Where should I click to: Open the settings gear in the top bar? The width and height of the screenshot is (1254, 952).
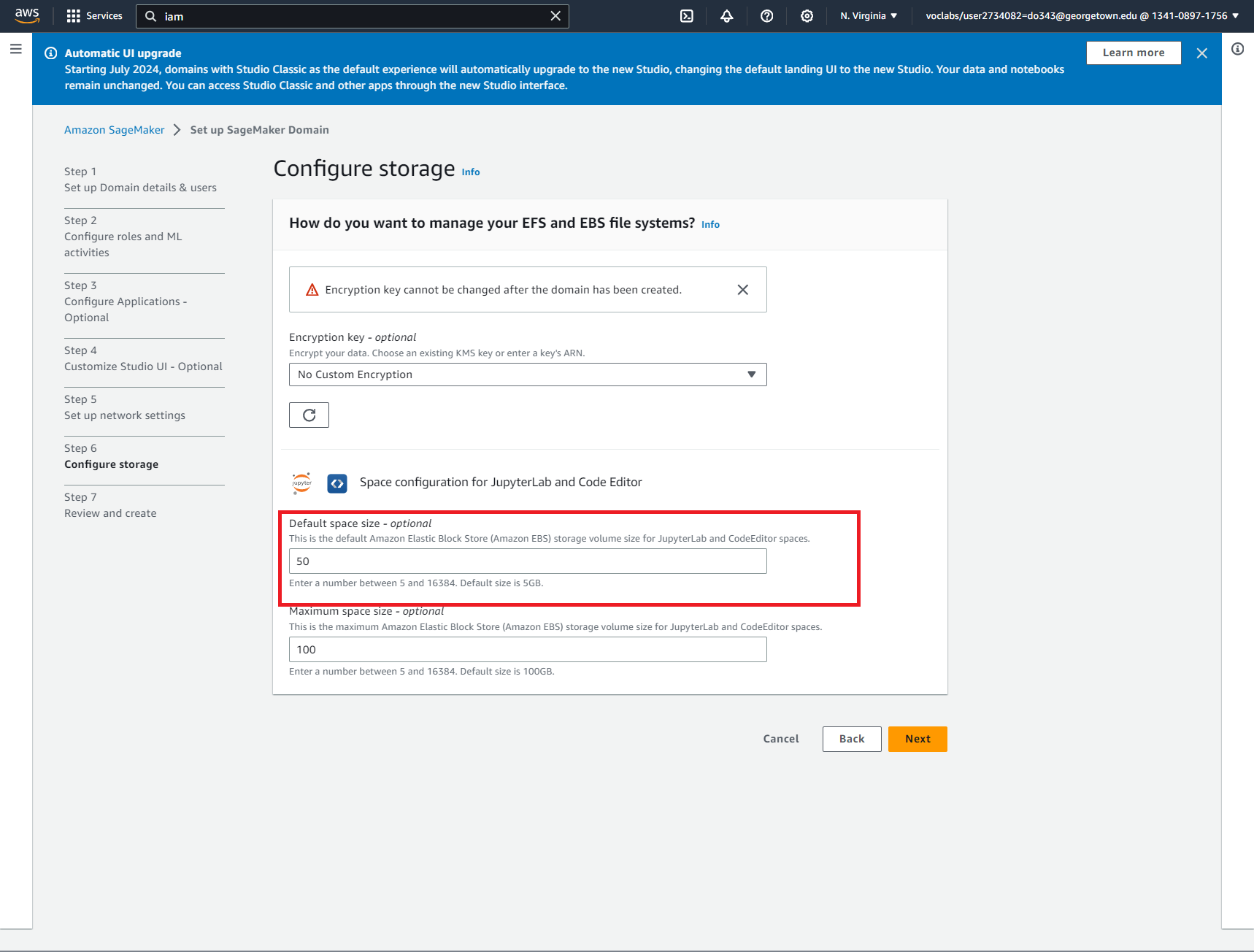click(x=807, y=16)
